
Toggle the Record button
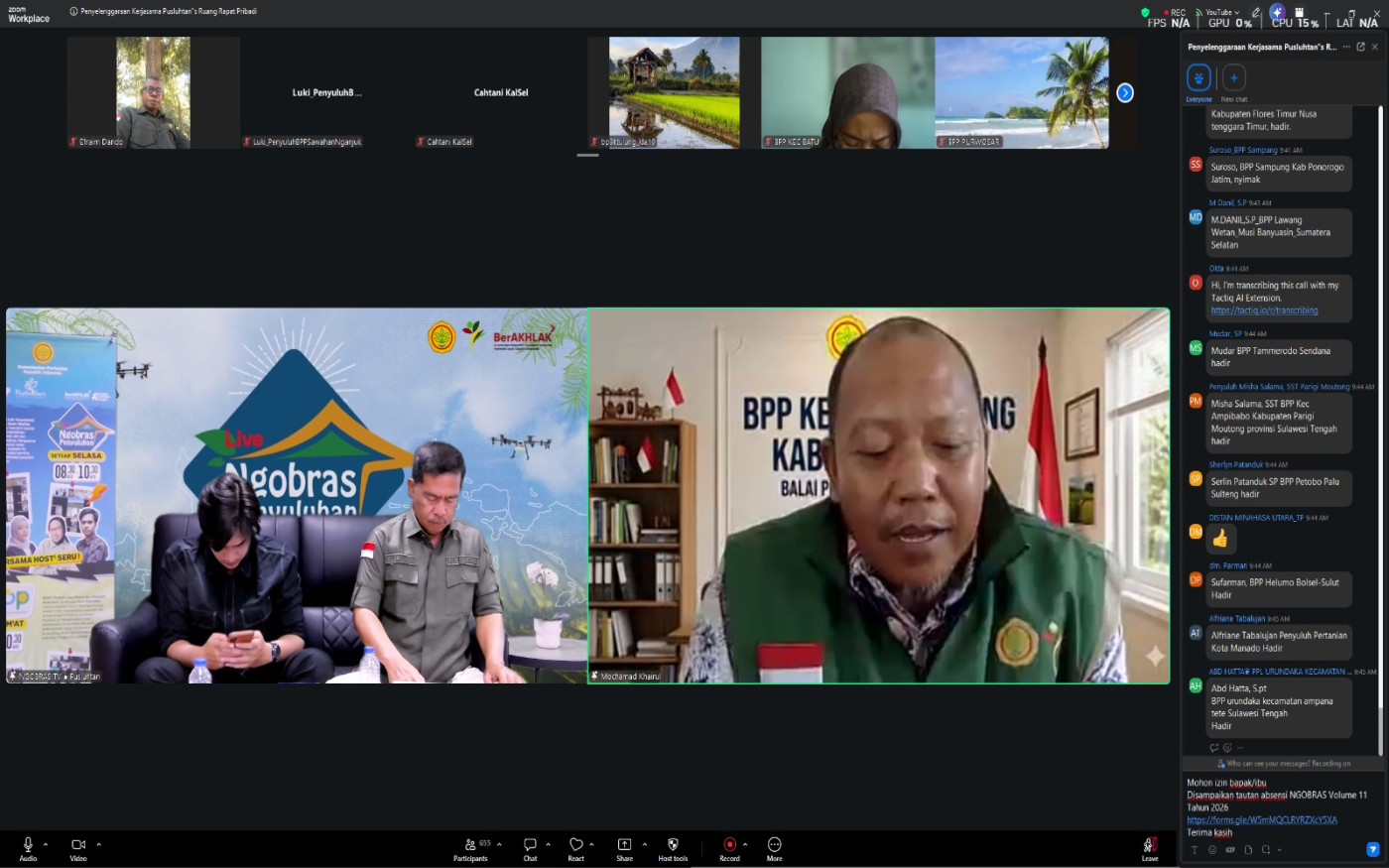pos(729,845)
